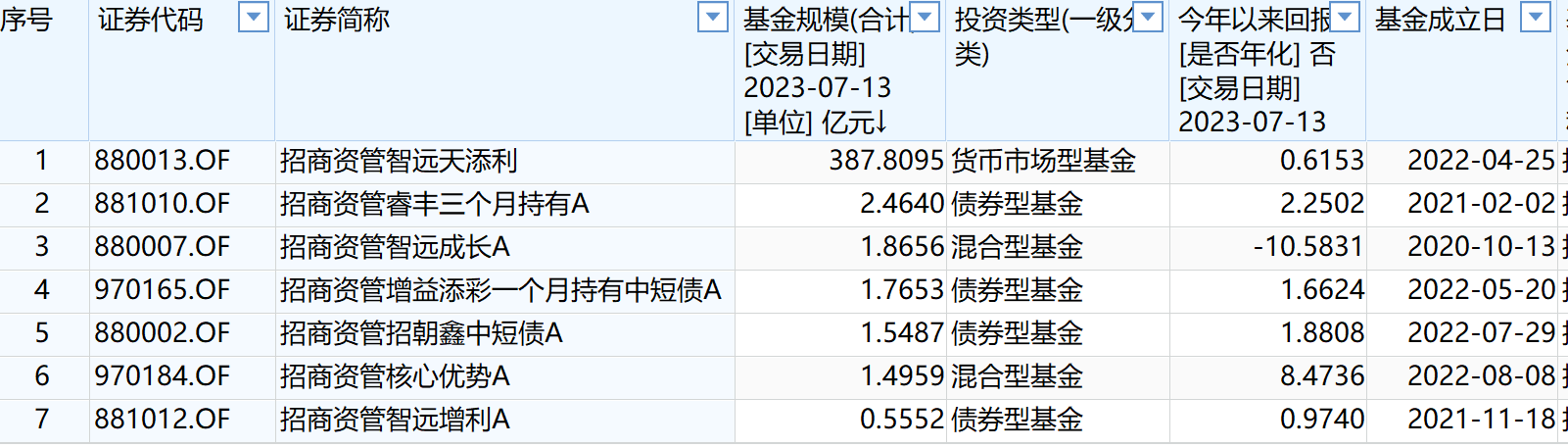Click inception date 2021-11-18

click(x=1481, y=420)
